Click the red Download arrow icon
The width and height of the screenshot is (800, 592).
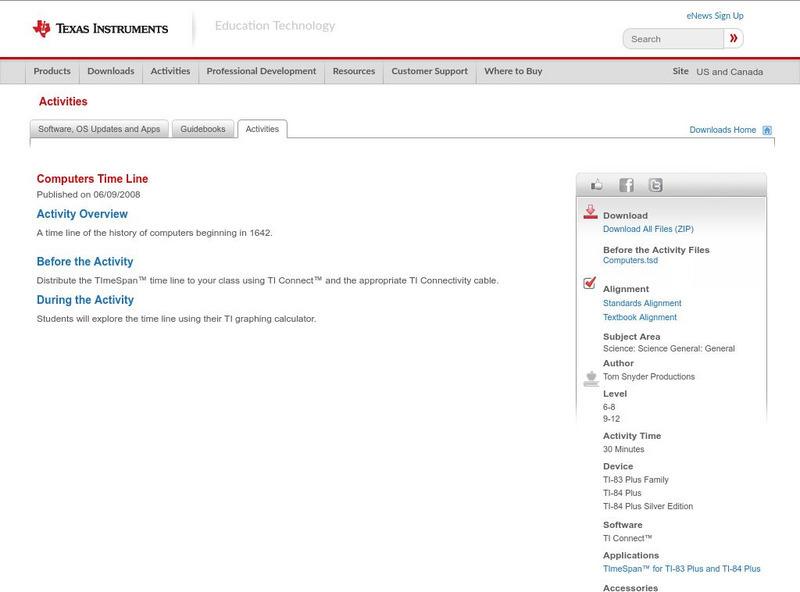590,212
